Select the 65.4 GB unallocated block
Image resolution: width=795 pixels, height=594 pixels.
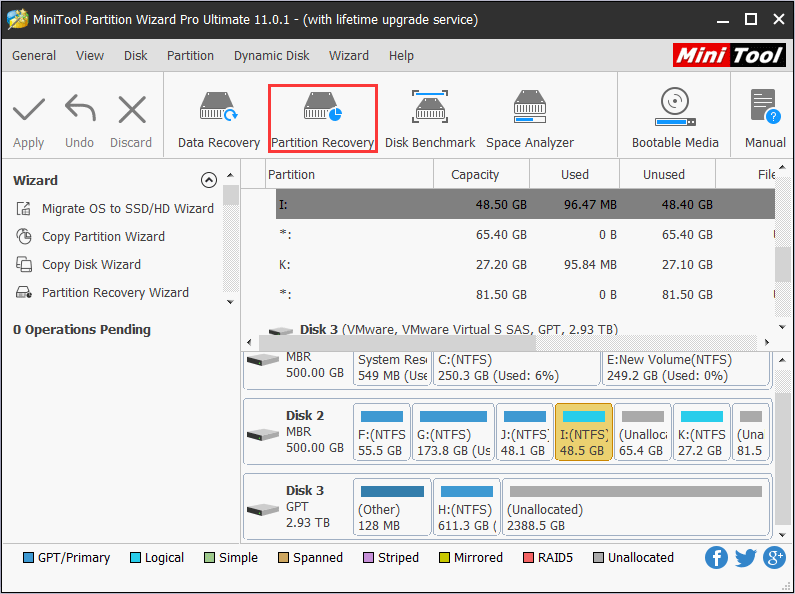coord(643,432)
